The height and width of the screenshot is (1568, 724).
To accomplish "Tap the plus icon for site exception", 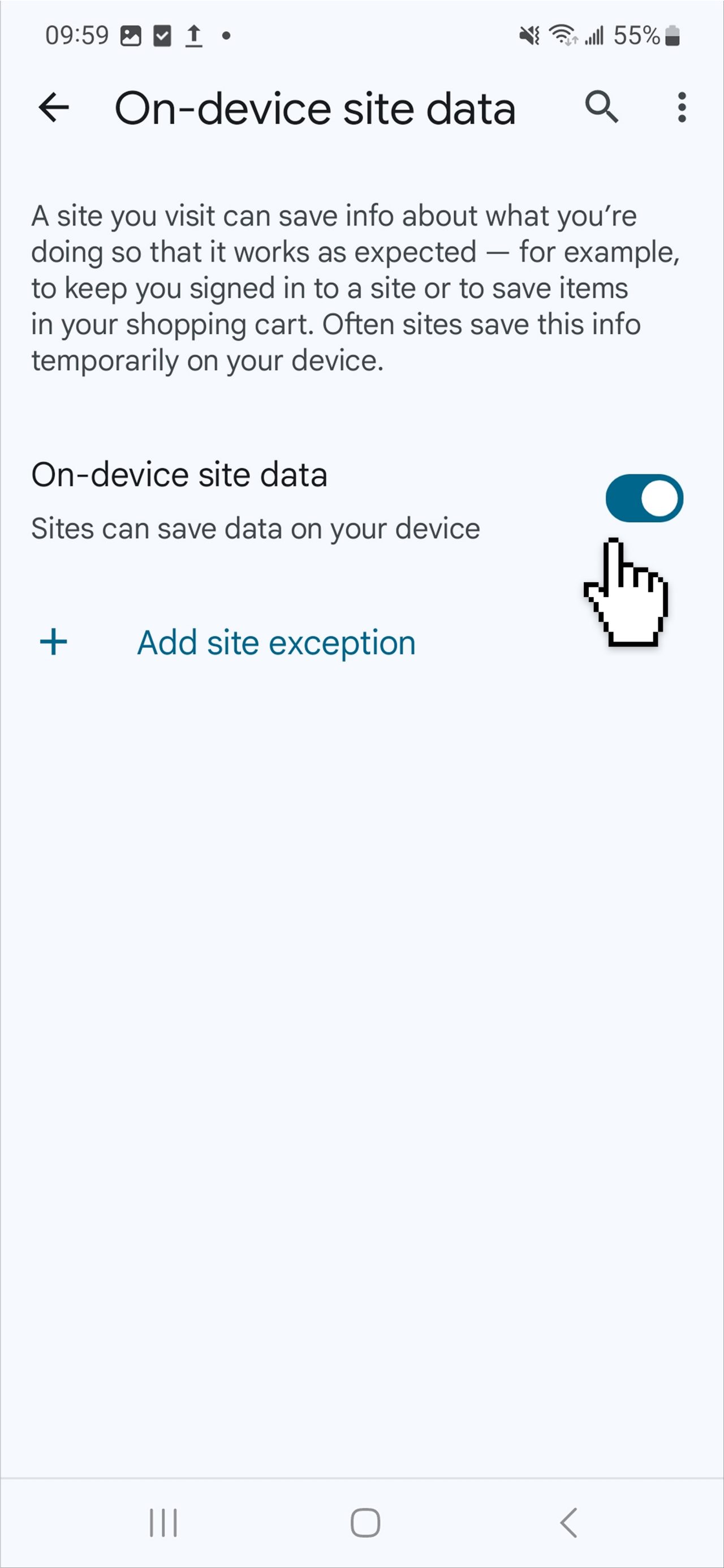I will (x=54, y=642).
